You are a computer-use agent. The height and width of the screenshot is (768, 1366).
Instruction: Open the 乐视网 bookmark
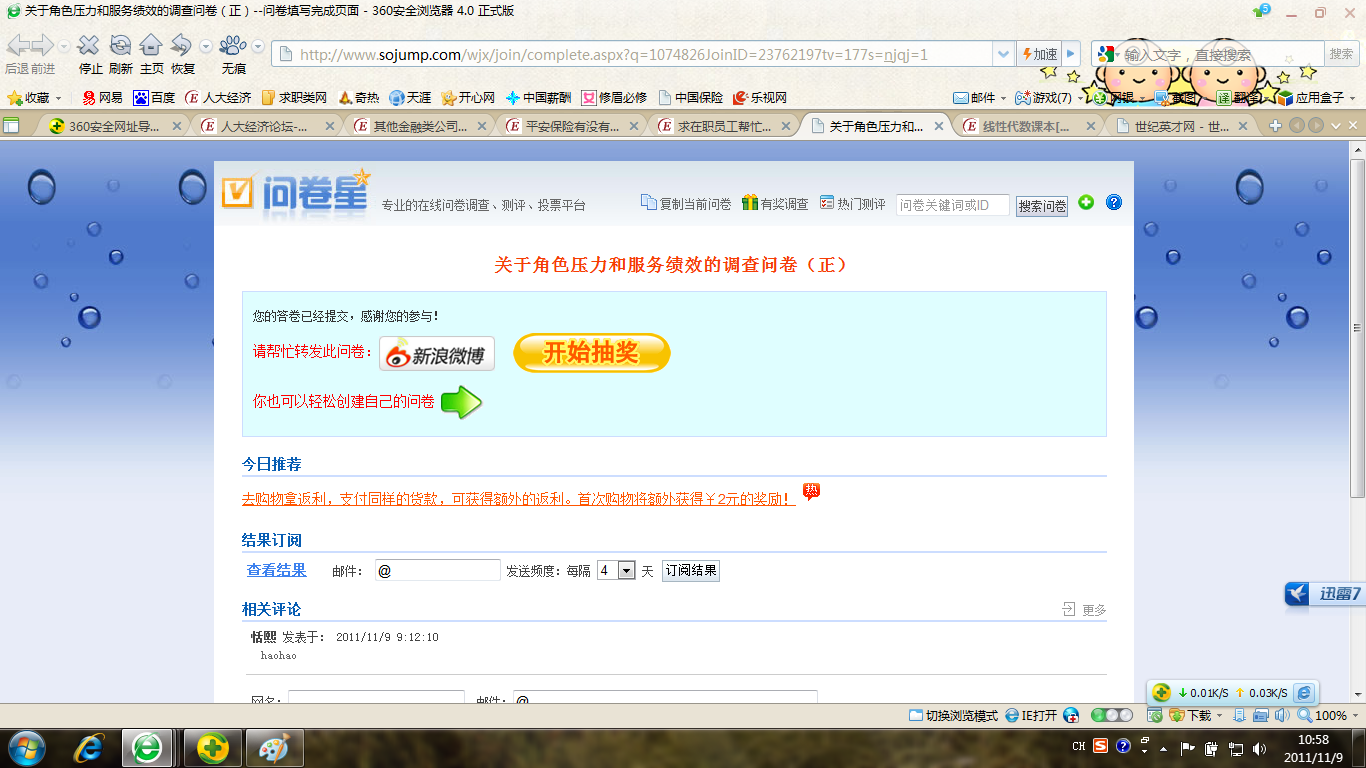point(760,98)
